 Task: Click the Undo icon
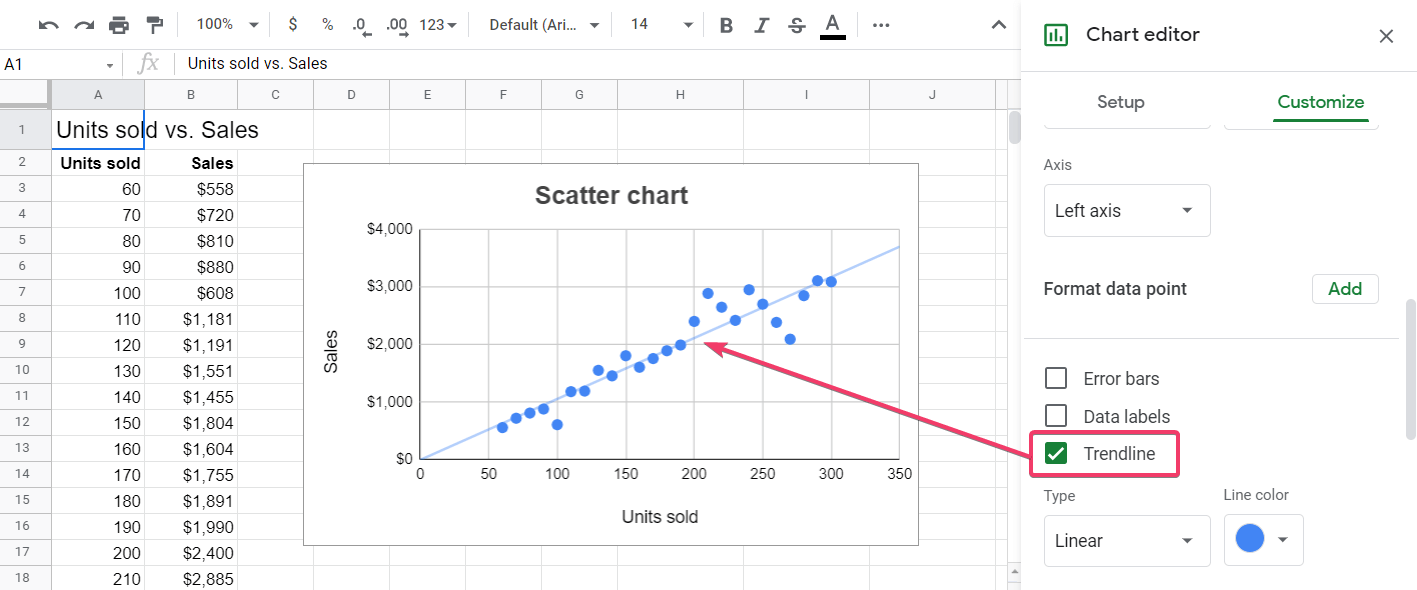tap(47, 24)
